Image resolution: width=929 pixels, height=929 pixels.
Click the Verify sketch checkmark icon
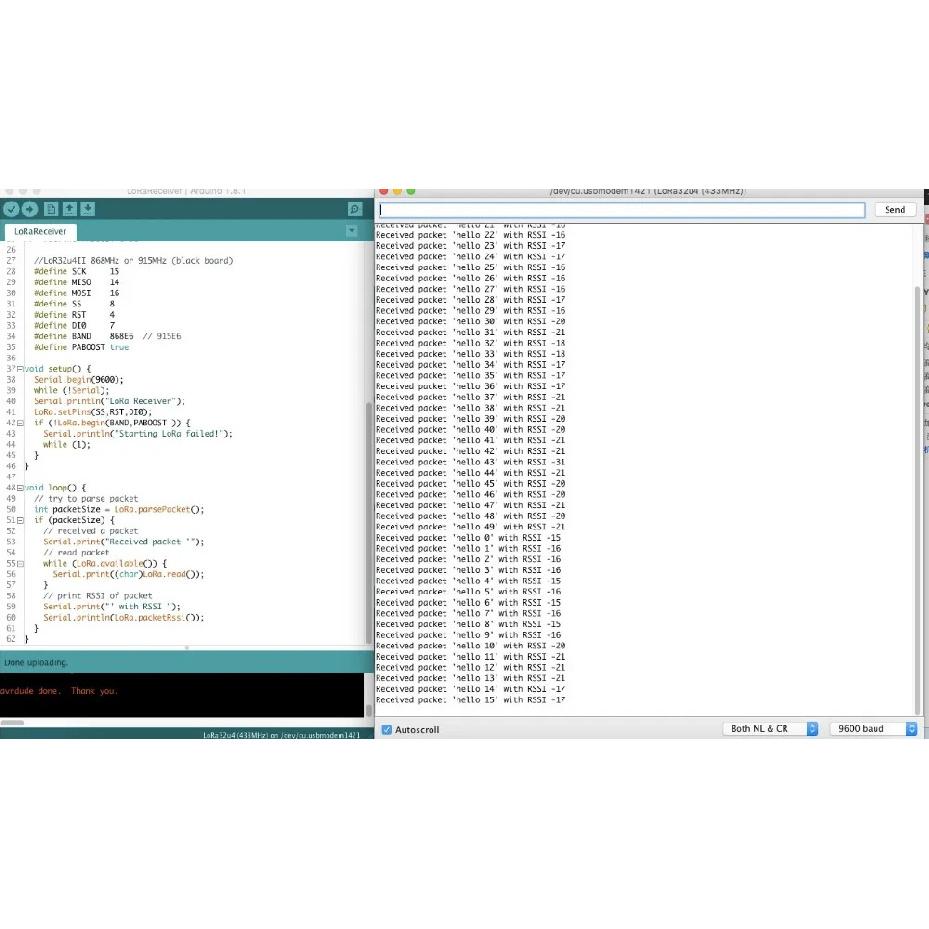pos(11,209)
